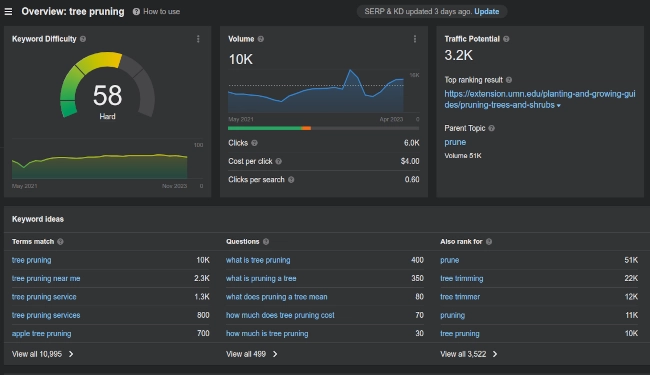Open Keyword Difficulty info tooltip icon

tap(83, 39)
